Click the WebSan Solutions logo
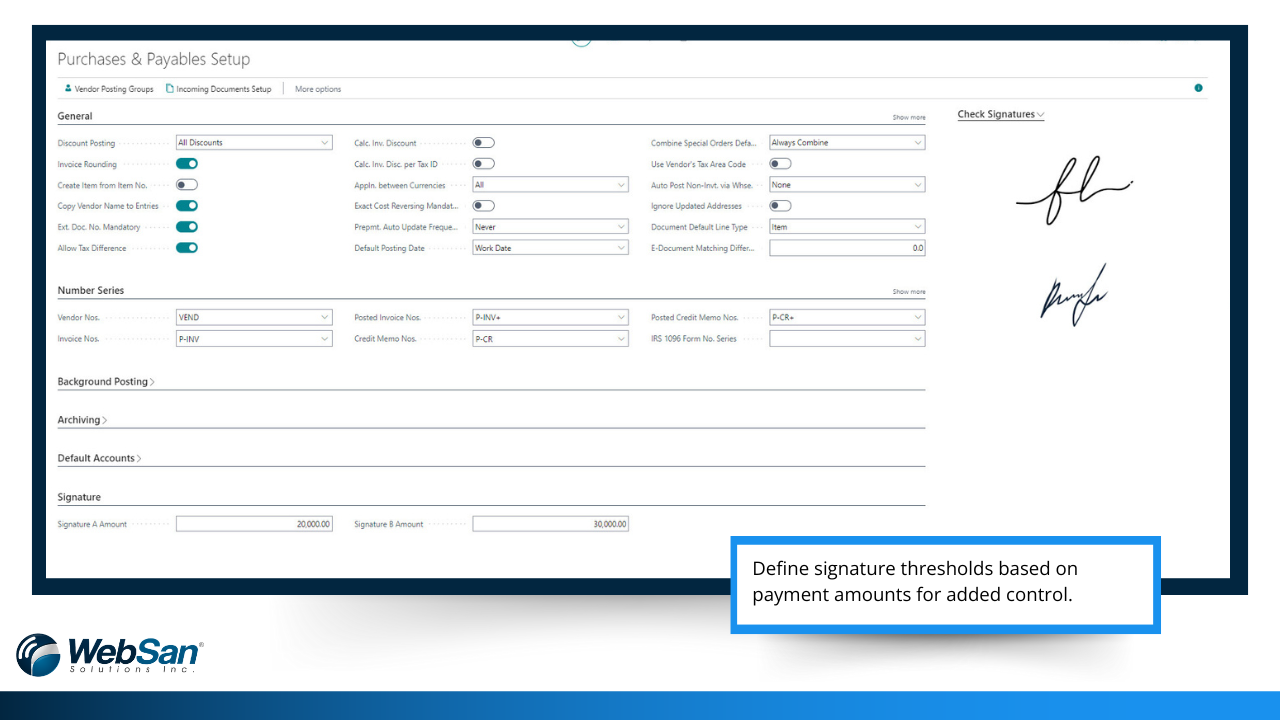The width and height of the screenshot is (1280, 720). tap(110, 654)
